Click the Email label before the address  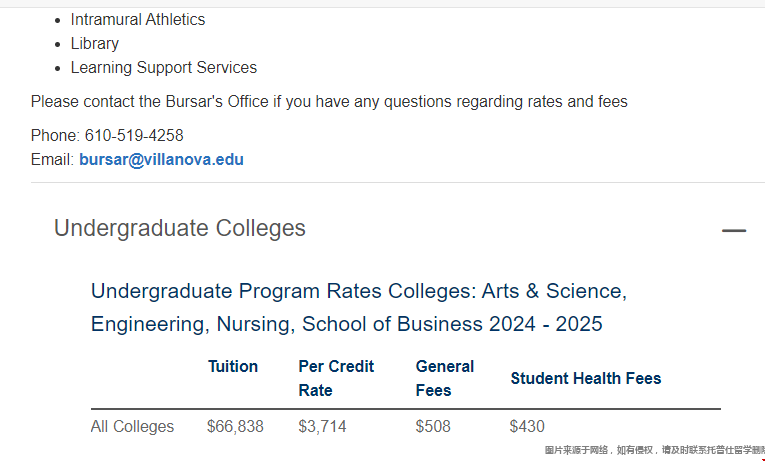(x=52, y=160)
